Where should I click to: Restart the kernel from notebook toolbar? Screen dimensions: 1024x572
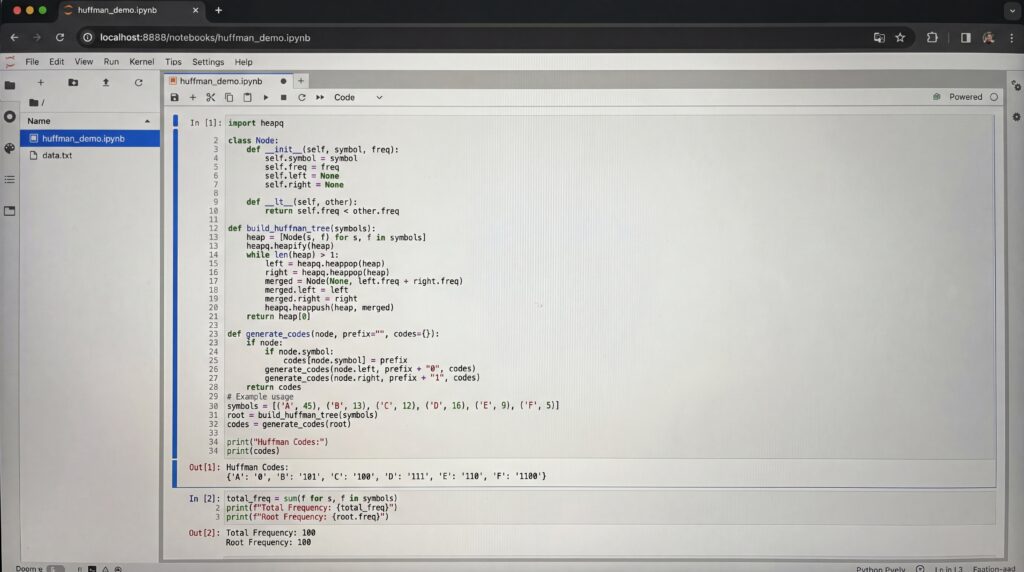(302, 97)
